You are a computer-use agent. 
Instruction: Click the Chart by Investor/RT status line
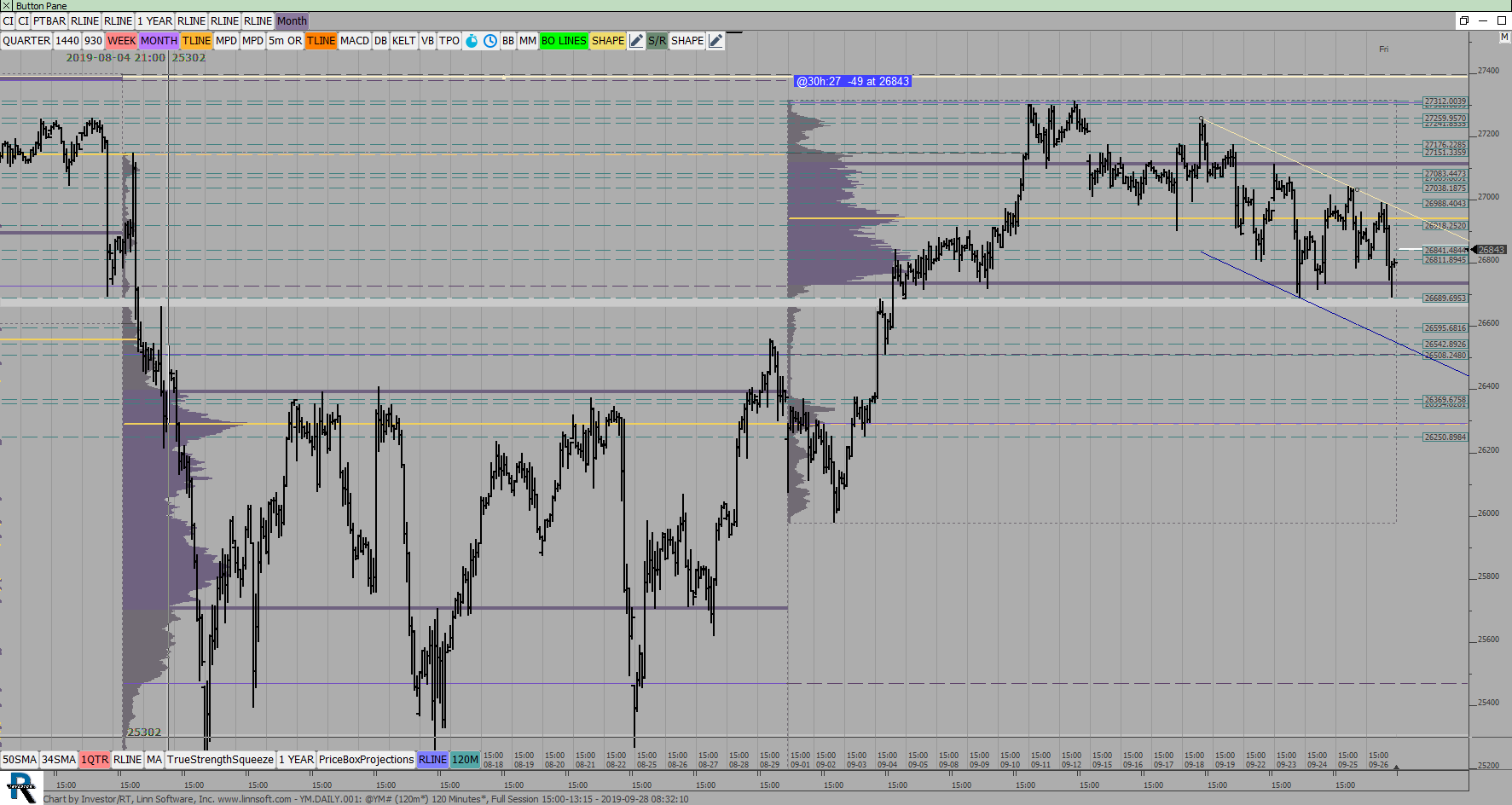(366, 799)
